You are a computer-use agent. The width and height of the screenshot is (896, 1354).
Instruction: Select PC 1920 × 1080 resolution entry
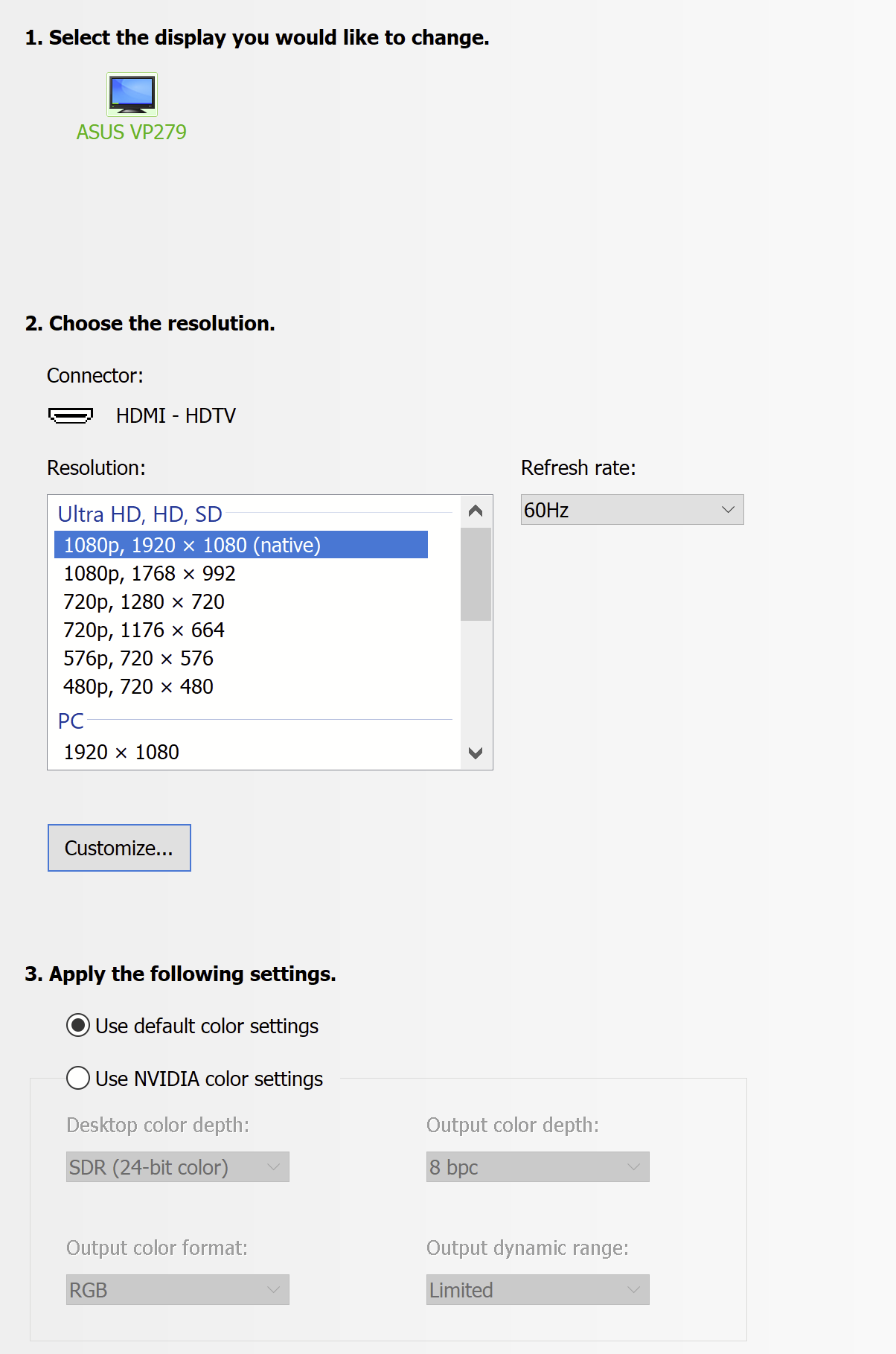click(241, 752)
